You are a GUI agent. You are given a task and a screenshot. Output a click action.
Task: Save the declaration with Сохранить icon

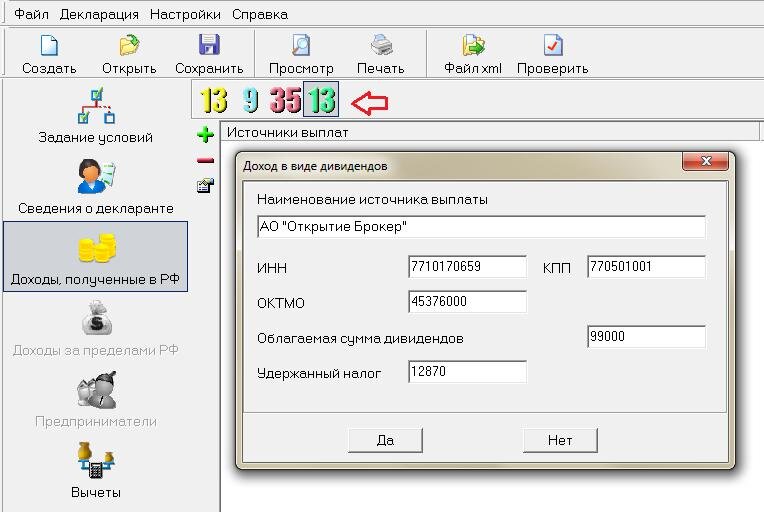(x=209, y=45)
